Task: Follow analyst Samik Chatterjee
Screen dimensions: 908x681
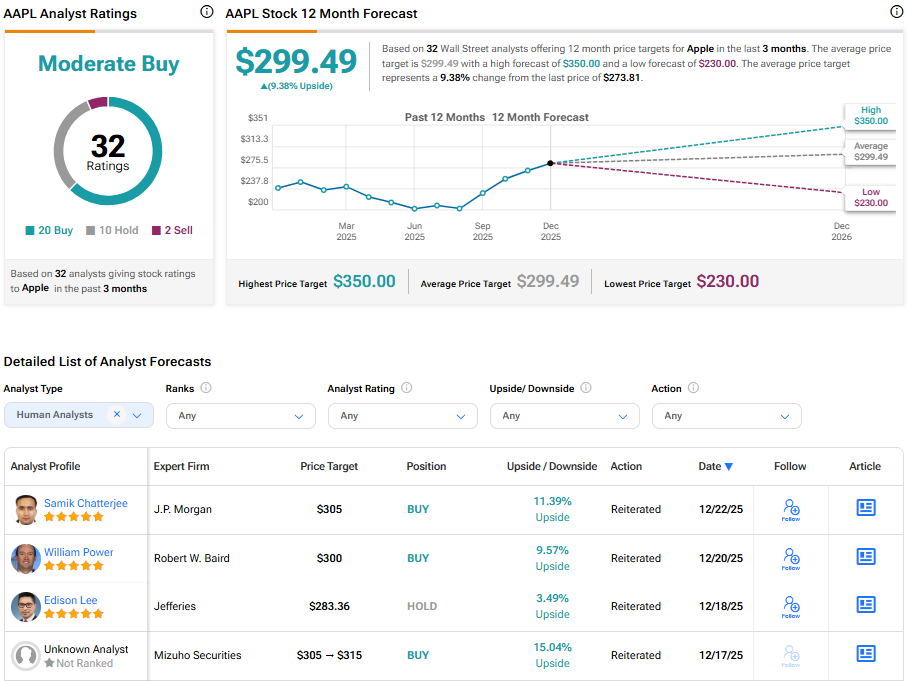Action: [x=791, y=510]
